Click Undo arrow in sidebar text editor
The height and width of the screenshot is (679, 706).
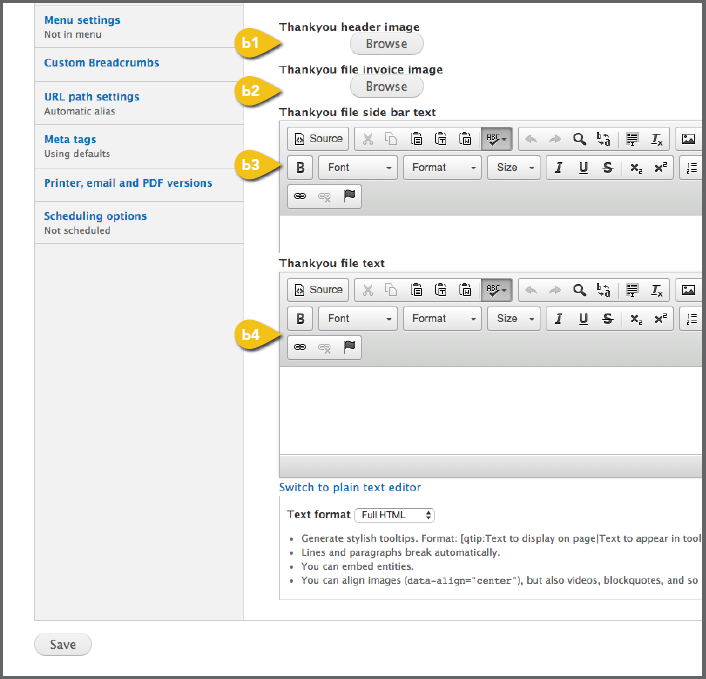(x=531, y=139)
